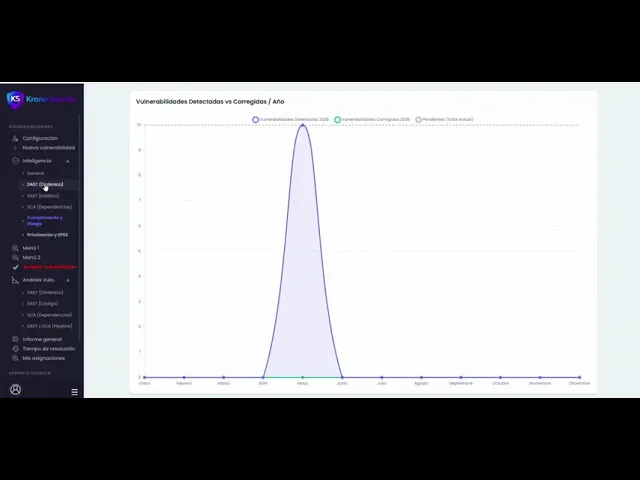This screenshot has width=640, height=480.
Task: Open Cumplimiento y Riesgo submenu item
Action: 44,221
